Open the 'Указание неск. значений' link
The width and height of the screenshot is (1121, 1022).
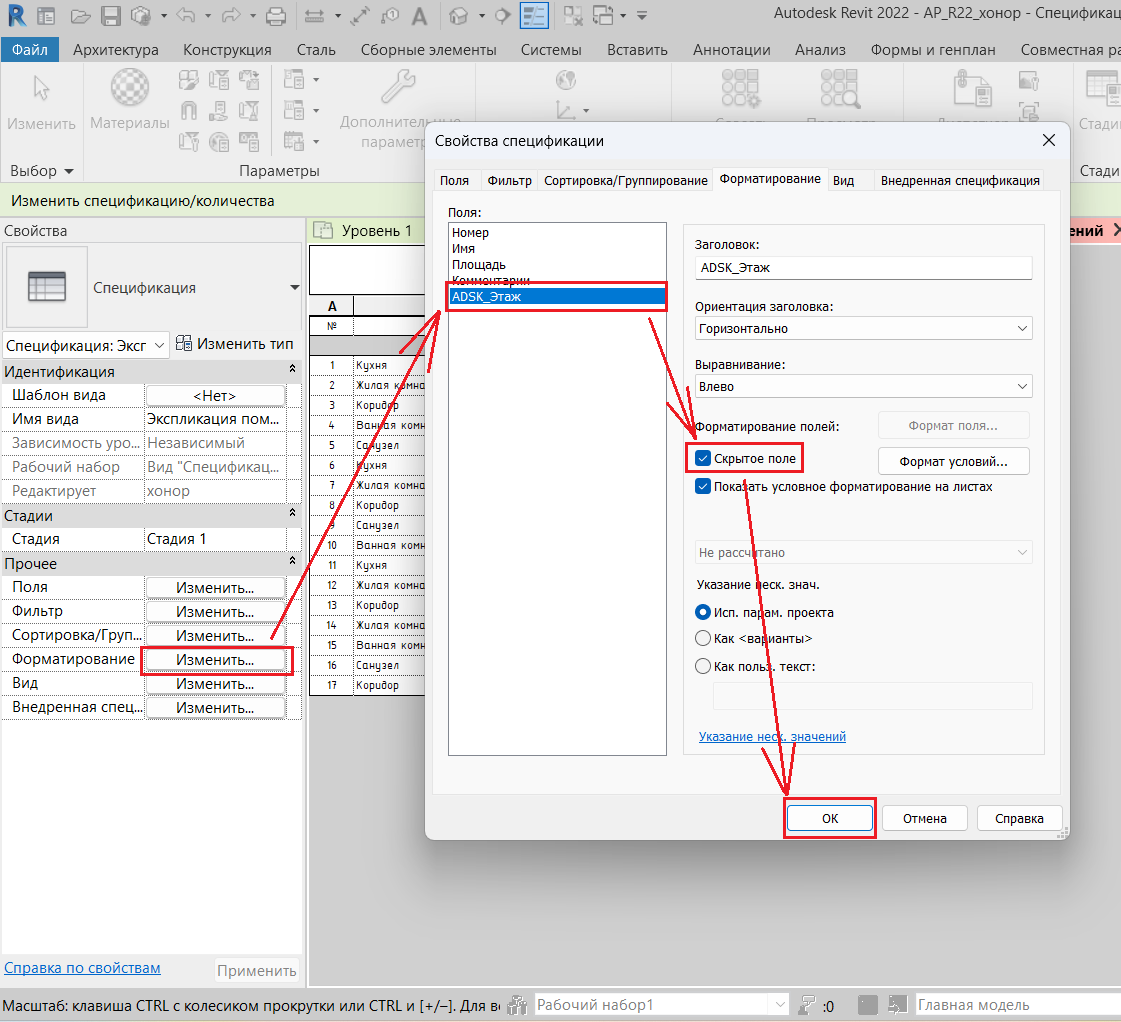(772, 736)
